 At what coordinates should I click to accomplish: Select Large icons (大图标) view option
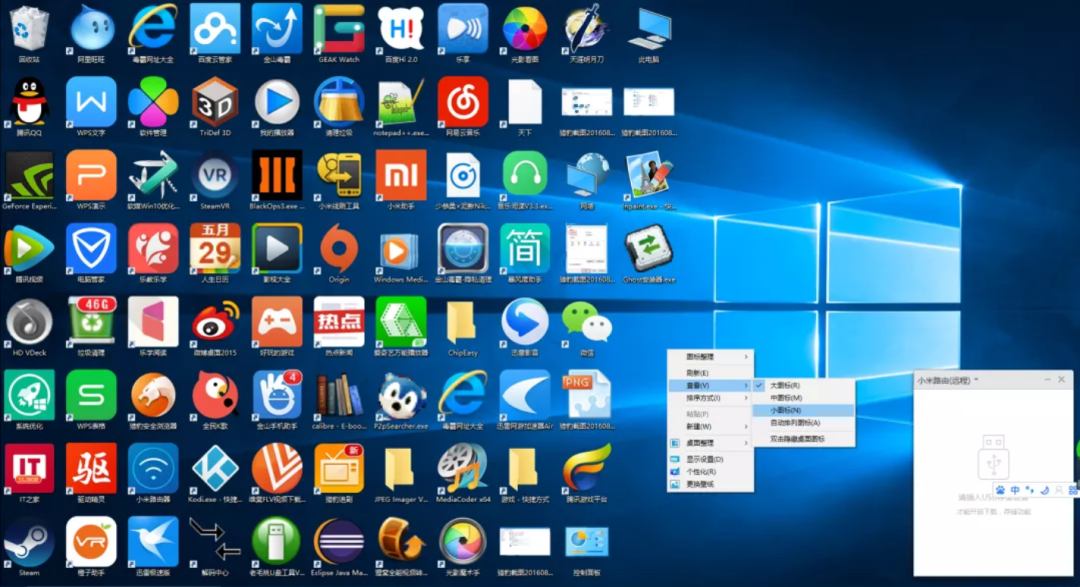point(804,386)
